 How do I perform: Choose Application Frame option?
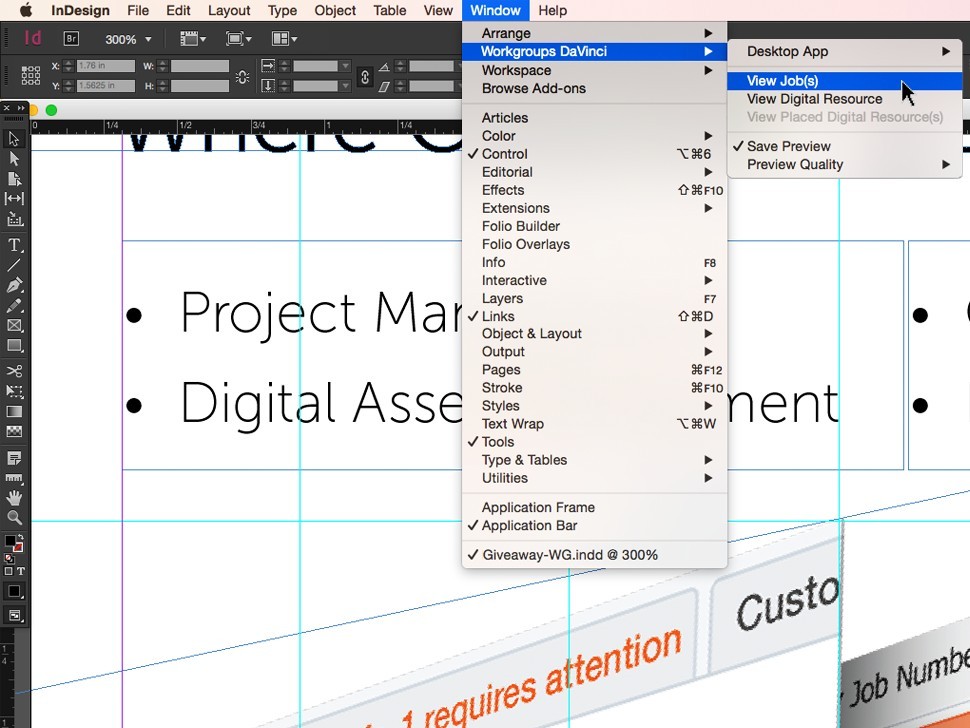click(x=594, y=507)
